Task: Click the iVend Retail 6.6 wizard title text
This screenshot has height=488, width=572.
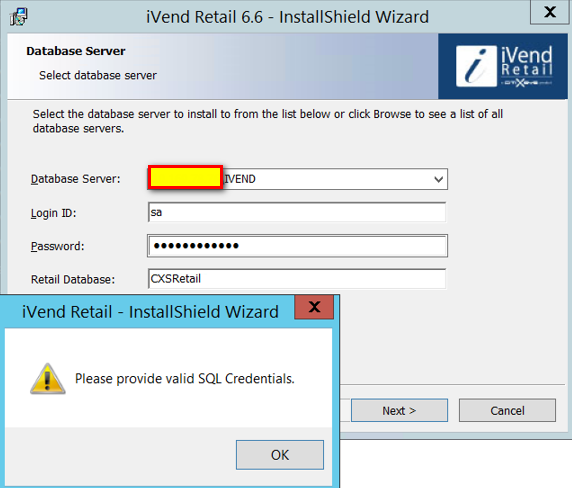Action: (x=287, y=17)
